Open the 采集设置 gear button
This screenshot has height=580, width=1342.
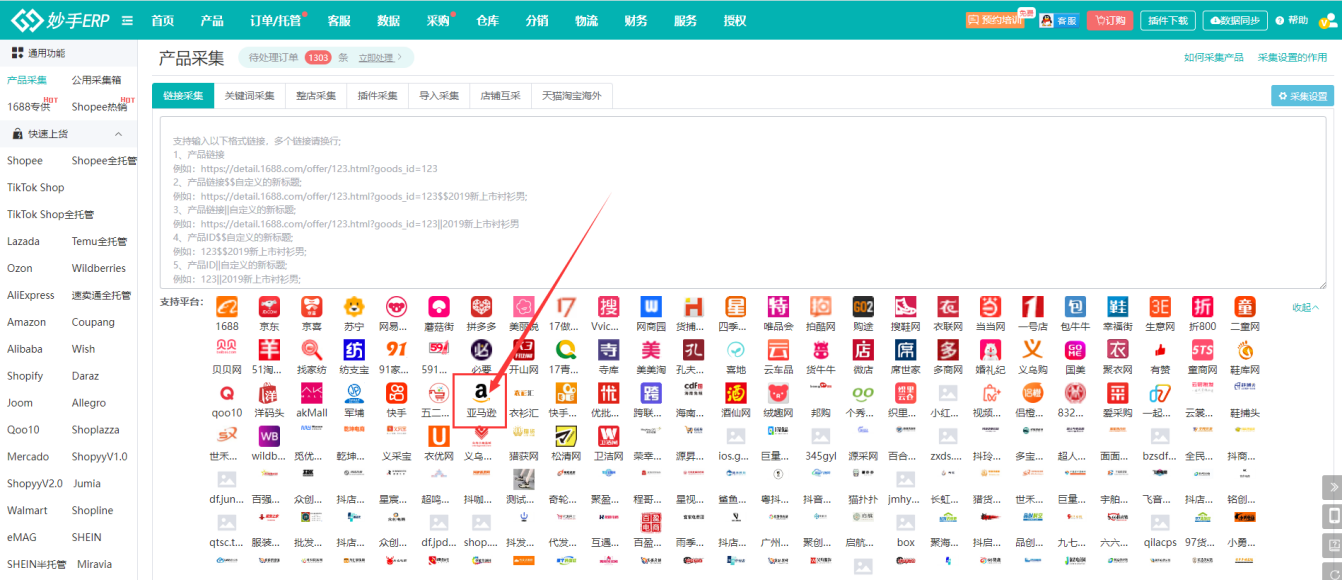[x=1302, y=96]
